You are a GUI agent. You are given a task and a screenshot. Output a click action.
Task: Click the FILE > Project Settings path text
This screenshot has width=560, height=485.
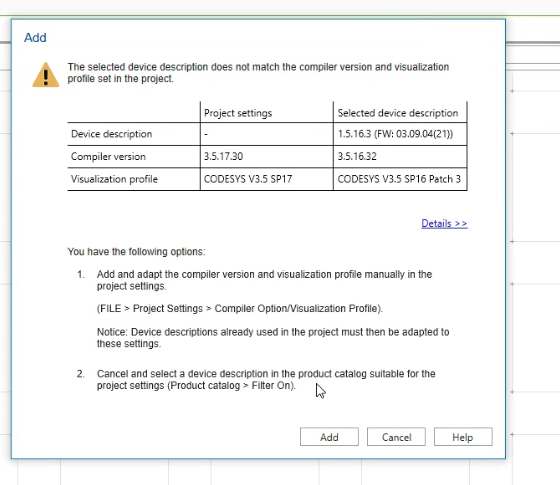click(x=240, y=309)
